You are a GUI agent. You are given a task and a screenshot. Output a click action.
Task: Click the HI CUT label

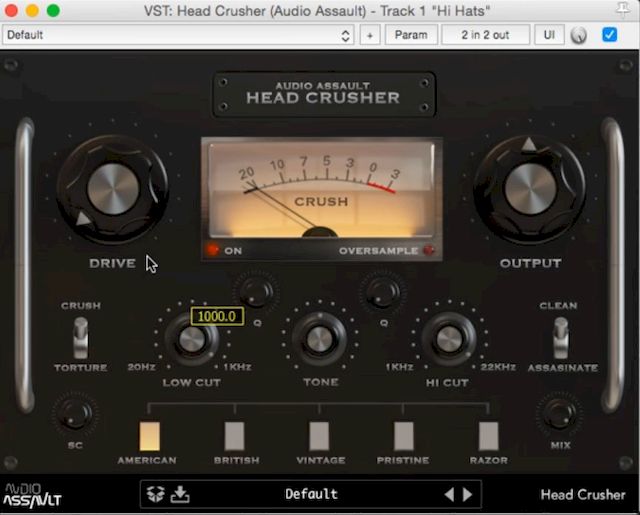click(447, 382)
